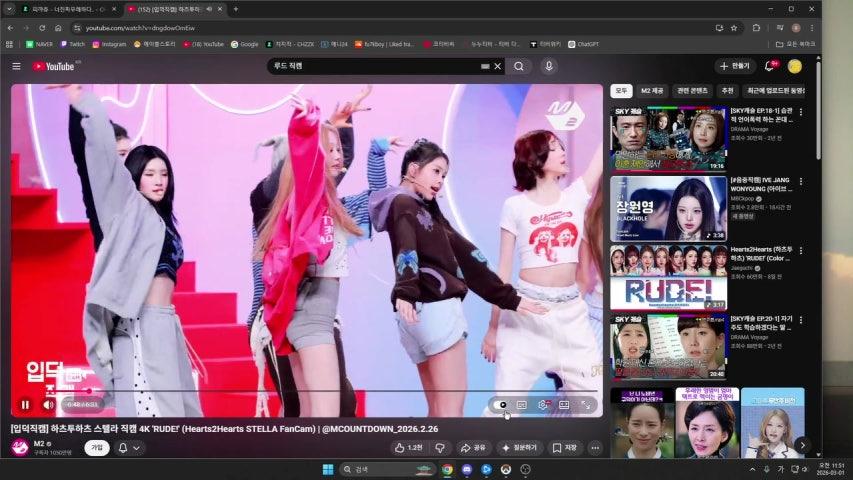The image size is (853, 480).
Task: Like the video with thumbs up
Action: click(402, 448)
